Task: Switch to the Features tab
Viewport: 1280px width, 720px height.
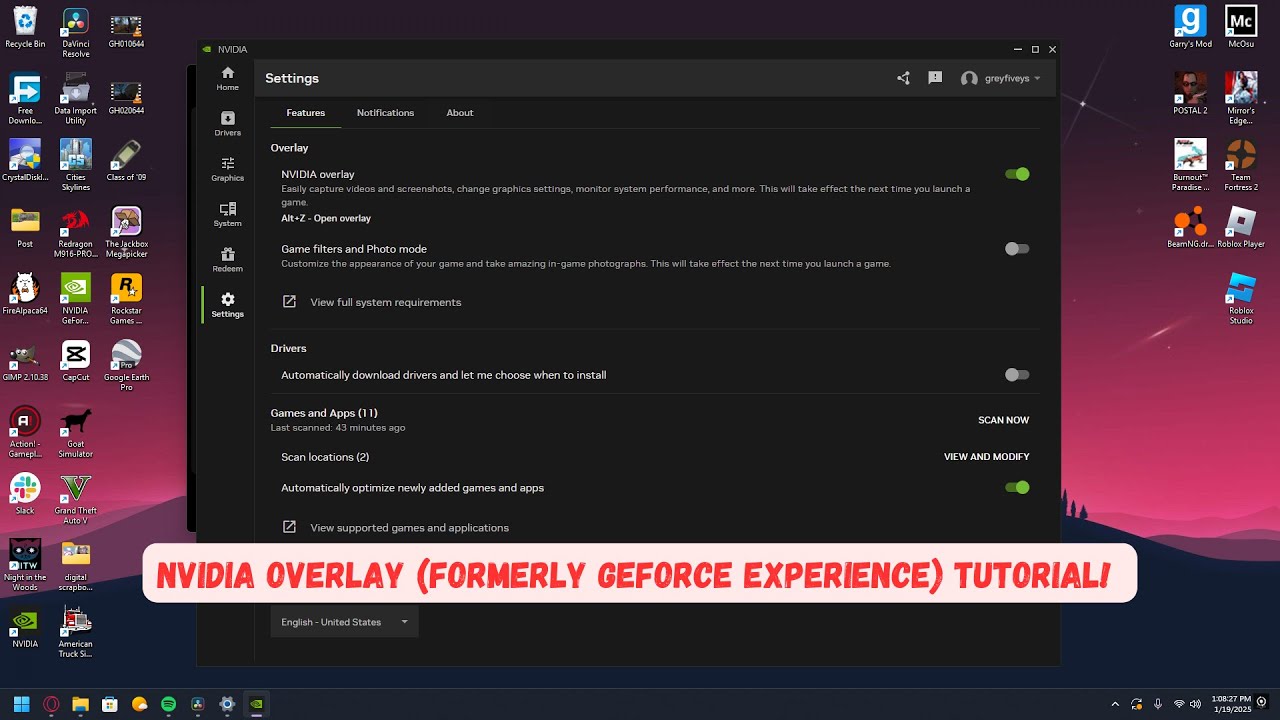Action: (305, 113)
